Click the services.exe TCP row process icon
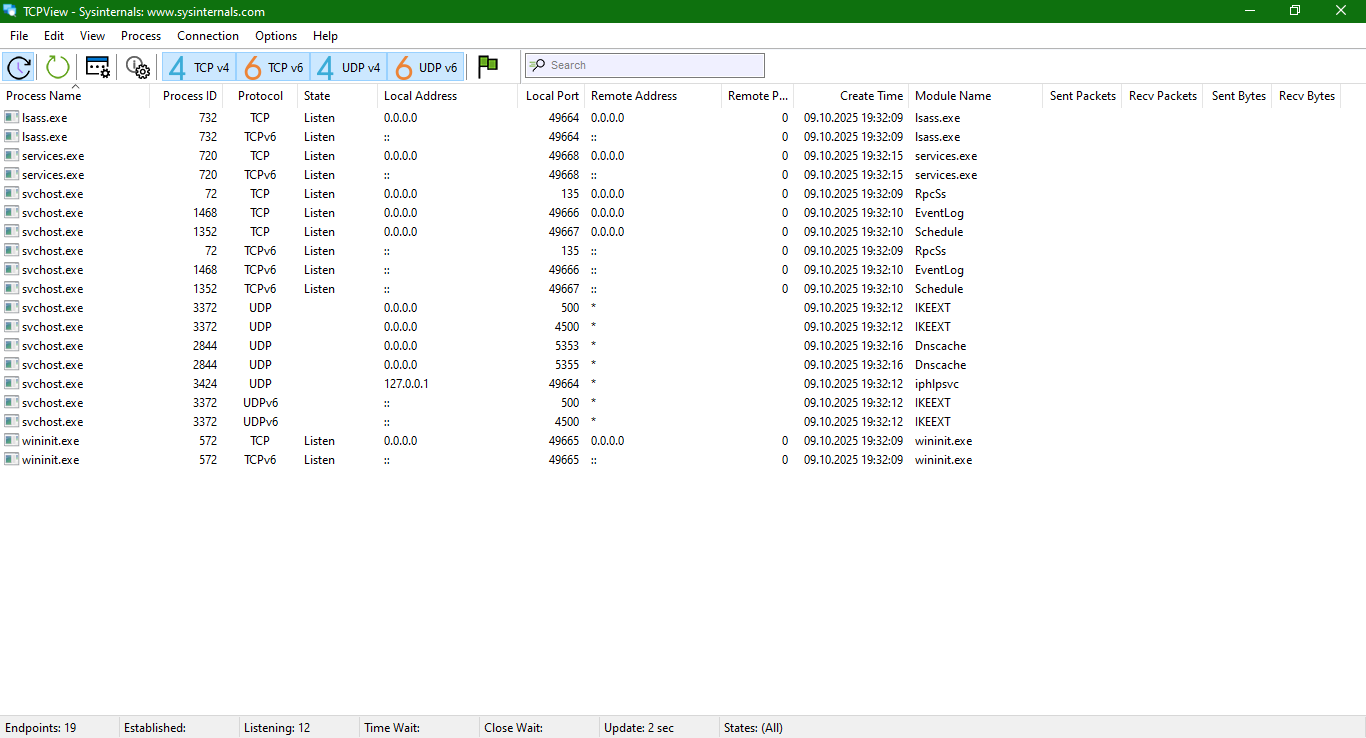Image resolution: width=1366 pixels, height=738 pixels. click(11, 156)
